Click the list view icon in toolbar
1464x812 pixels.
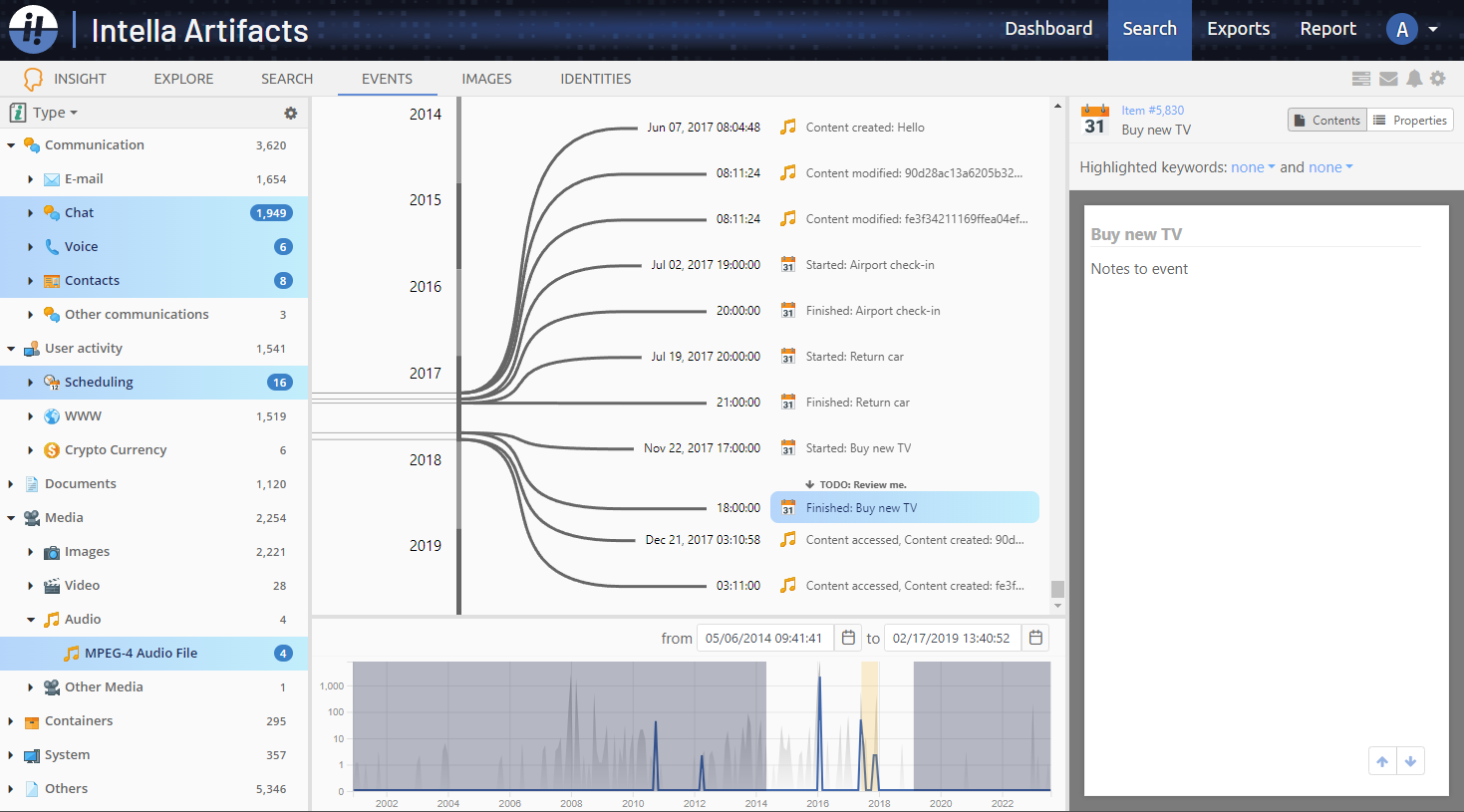coord(1361,79)
